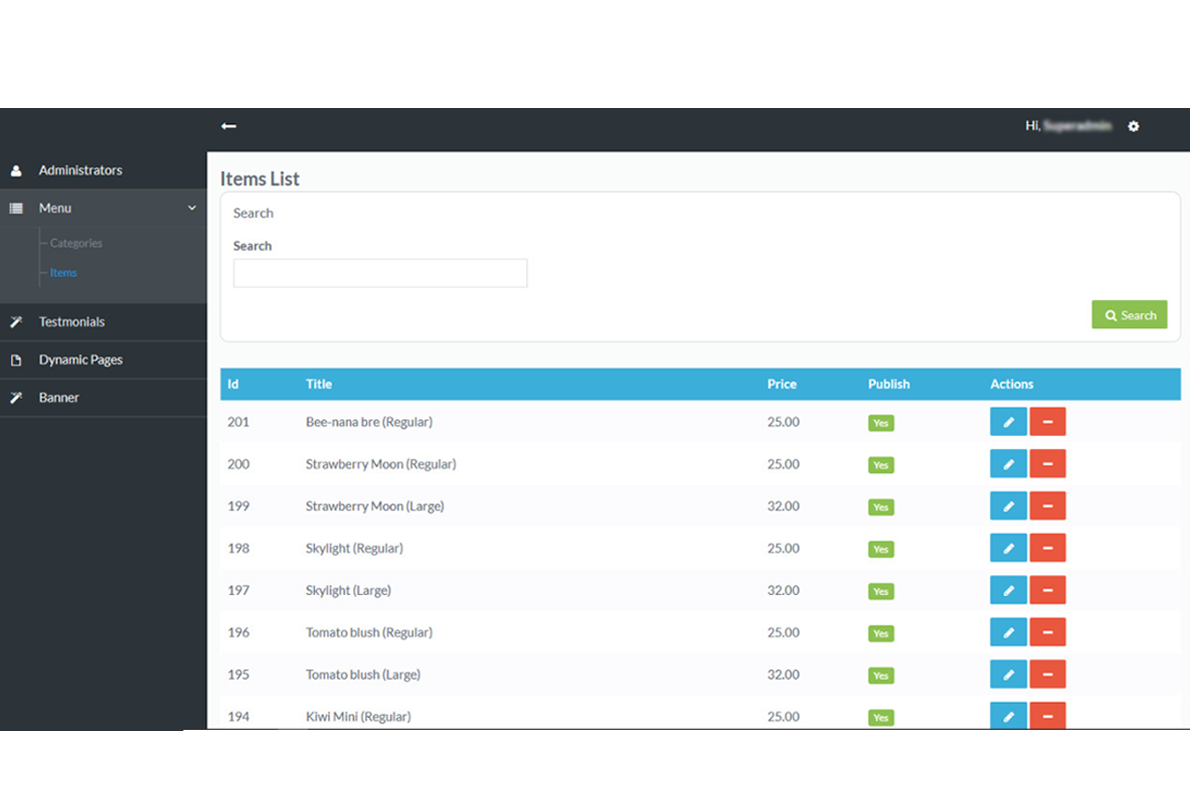Open the Banner sidebar link
Screen dimensions: 1190x788
tap(58, 398)
